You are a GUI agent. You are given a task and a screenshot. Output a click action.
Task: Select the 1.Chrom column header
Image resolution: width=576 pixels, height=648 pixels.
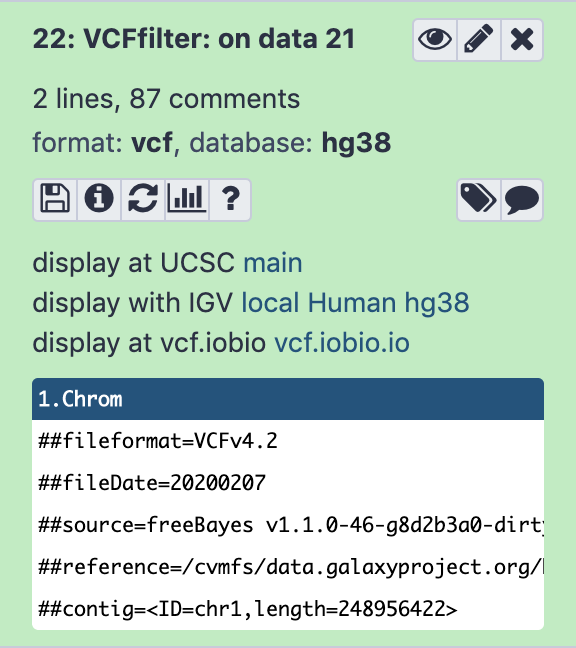pyautogui.click(x=288, y=399)
